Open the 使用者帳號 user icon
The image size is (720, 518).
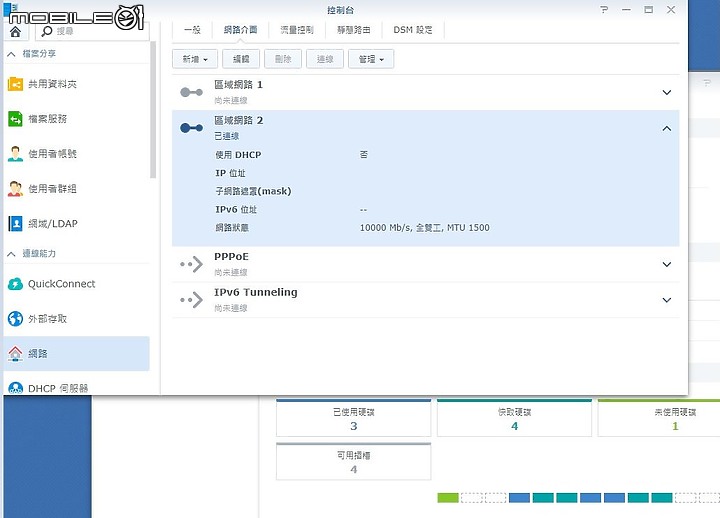[15, 154]
